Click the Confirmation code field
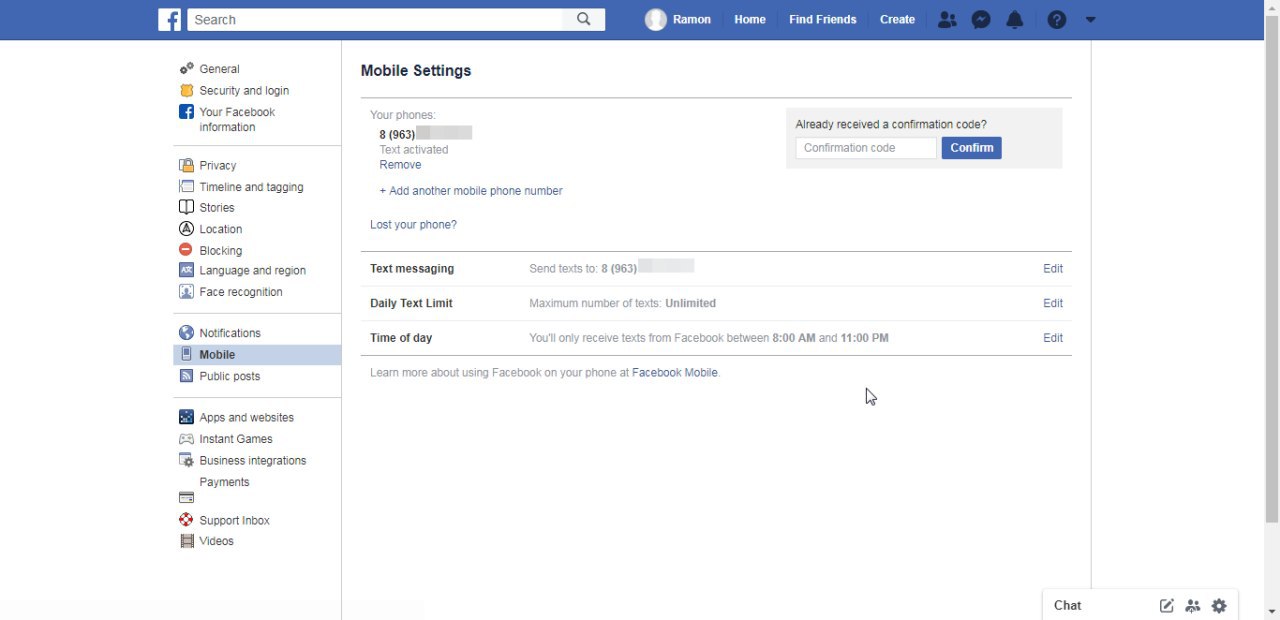Viewport: 1280px width, 620px height. (x=866, y=148)
